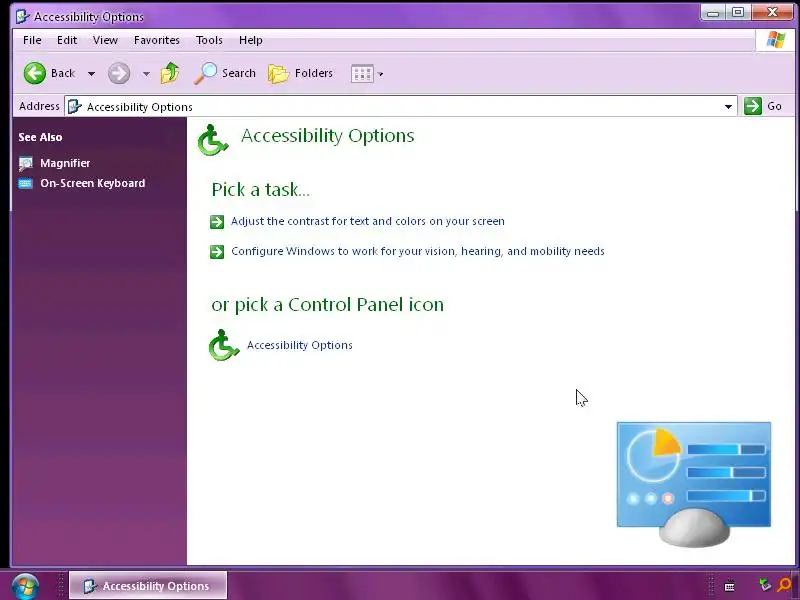Open Back history dropdown arrow
This screenshot has width=800, height=600.
[91, 74]
